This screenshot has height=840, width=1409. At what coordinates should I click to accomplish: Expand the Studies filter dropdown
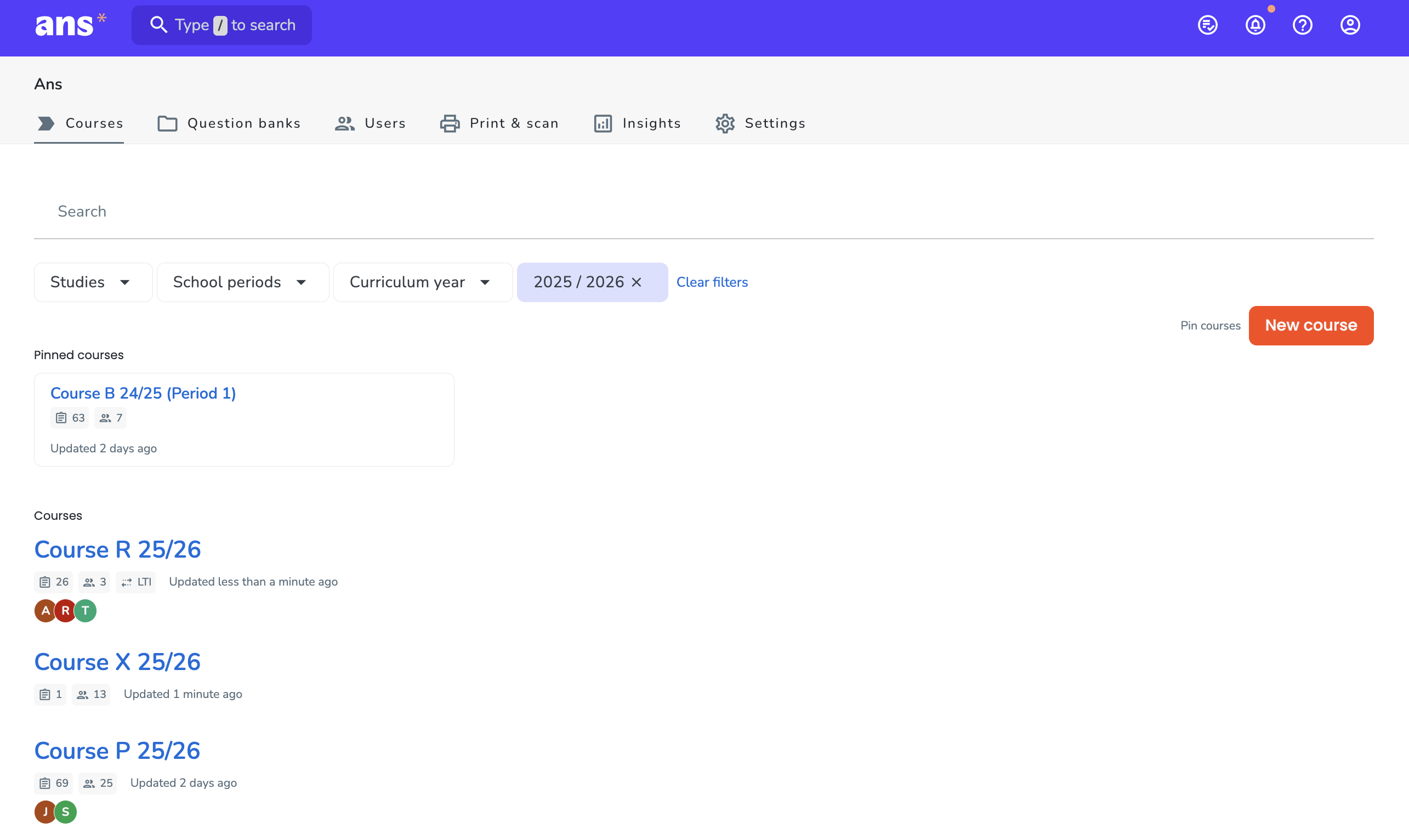(93, 282)
